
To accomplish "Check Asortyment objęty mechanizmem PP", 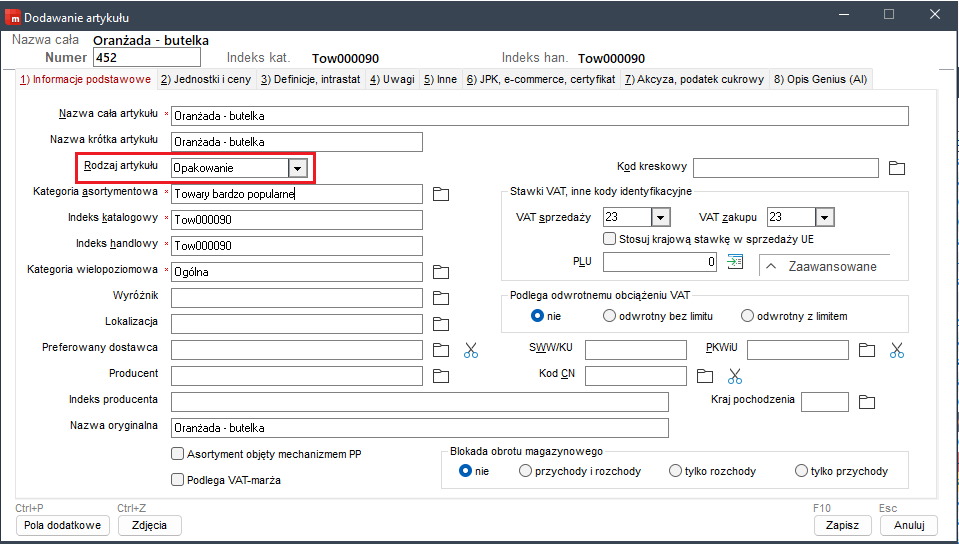I will 178,454.
